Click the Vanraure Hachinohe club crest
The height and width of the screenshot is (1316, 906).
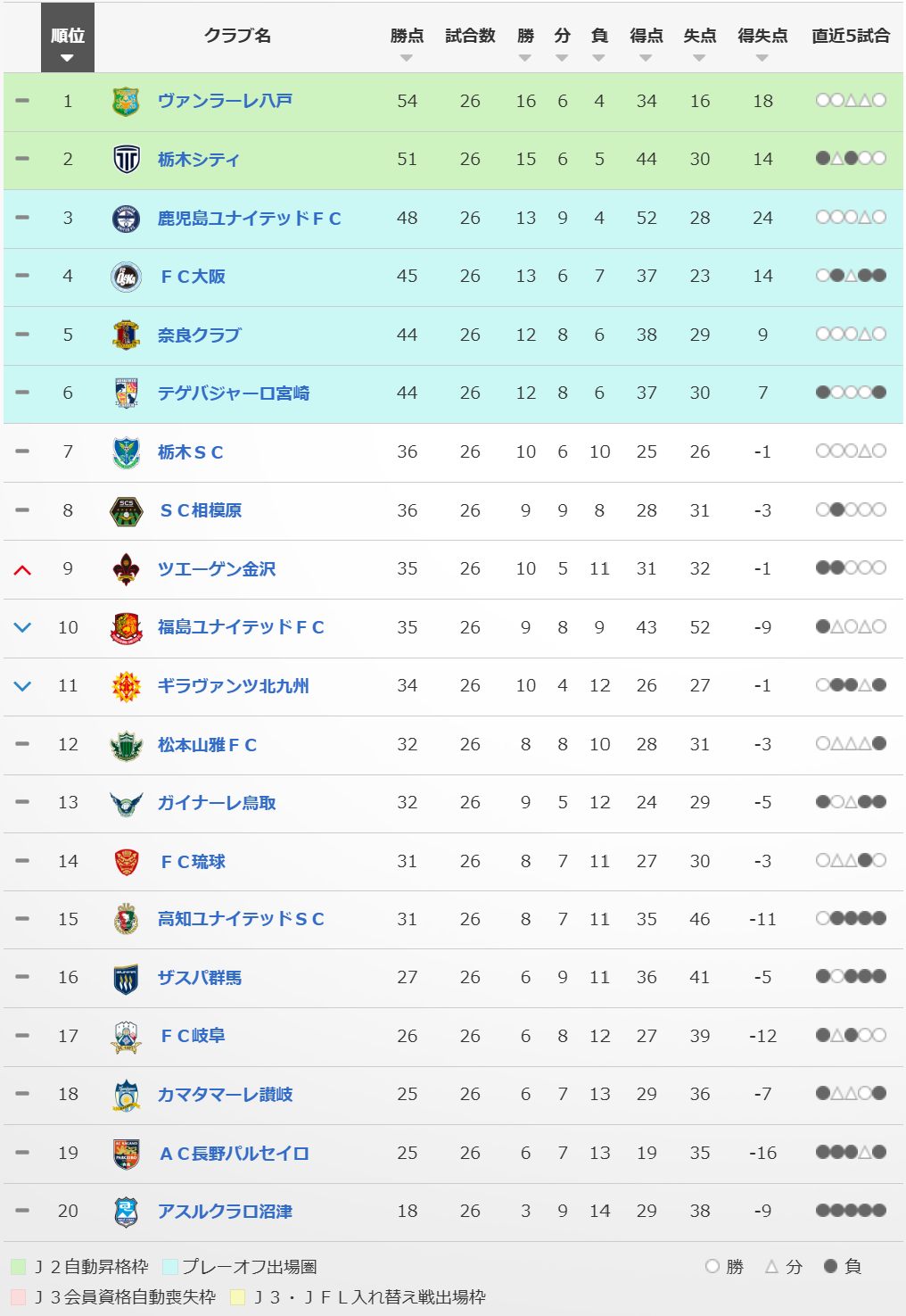[x=126, y=102]
